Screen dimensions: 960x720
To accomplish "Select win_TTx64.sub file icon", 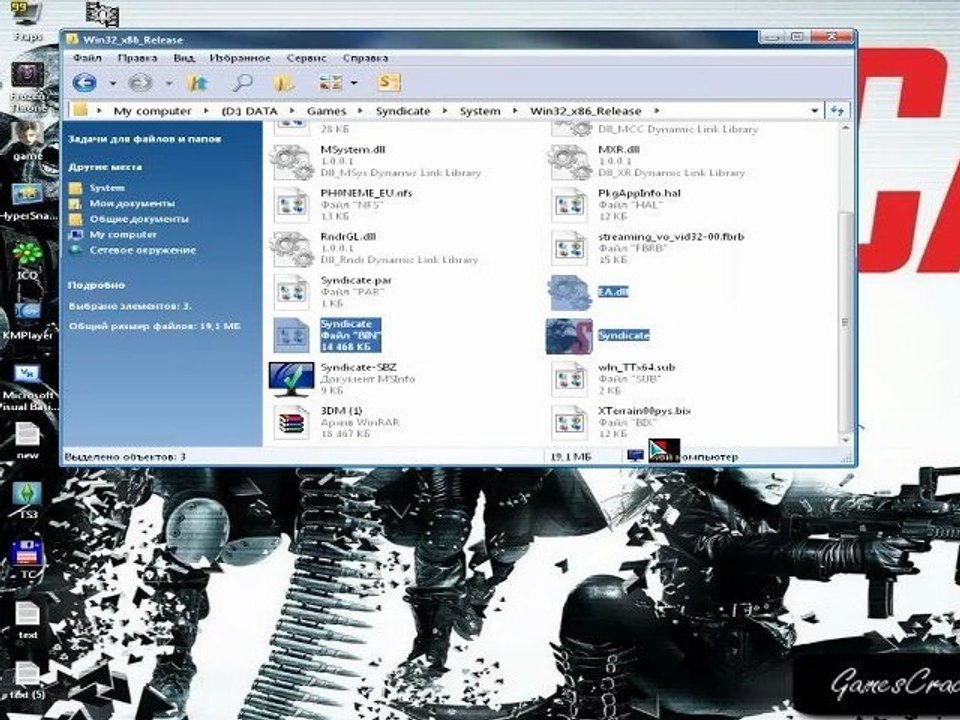I will (569, 379).
